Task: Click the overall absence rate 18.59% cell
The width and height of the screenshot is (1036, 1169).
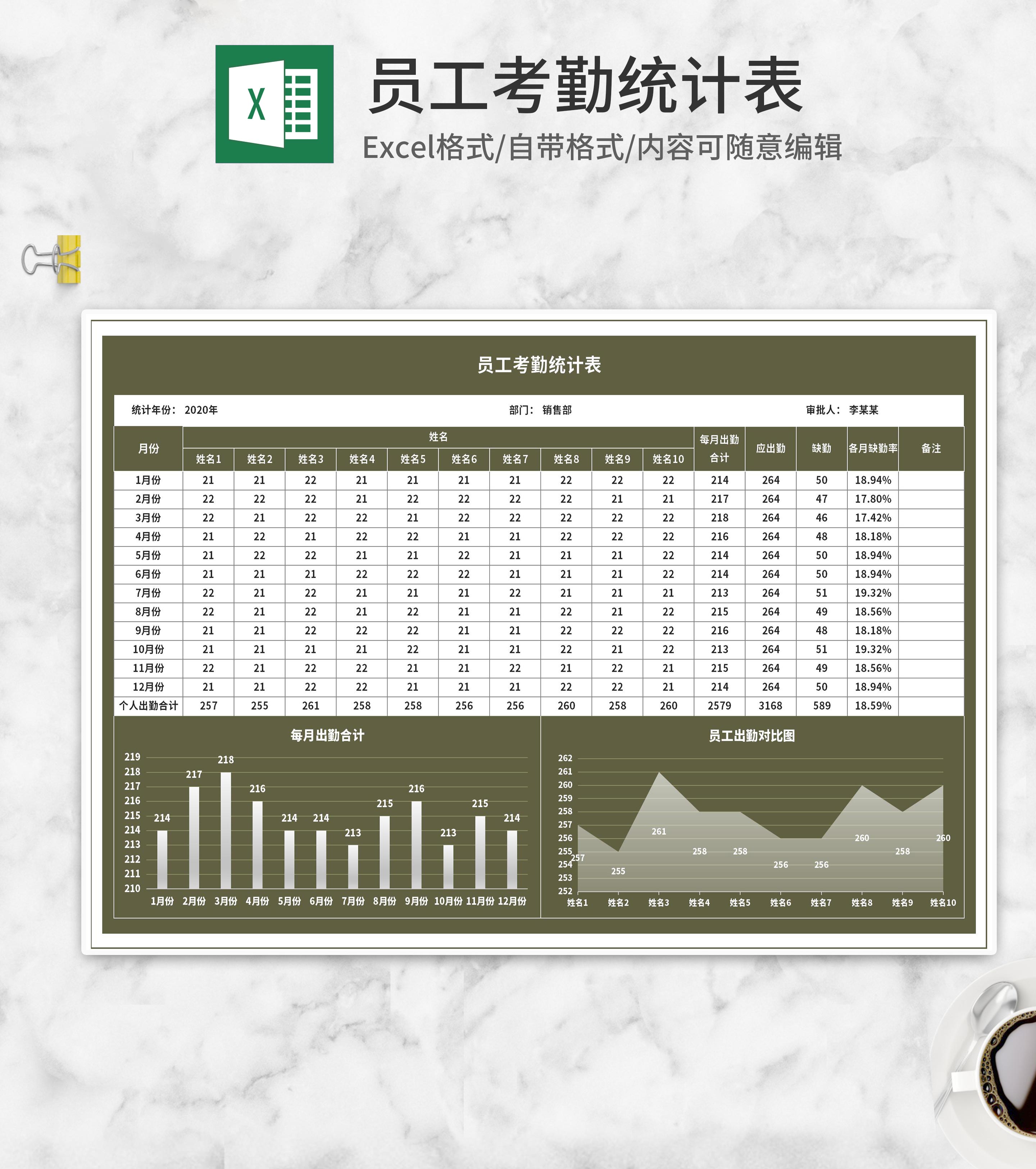Action: [872, 706]
